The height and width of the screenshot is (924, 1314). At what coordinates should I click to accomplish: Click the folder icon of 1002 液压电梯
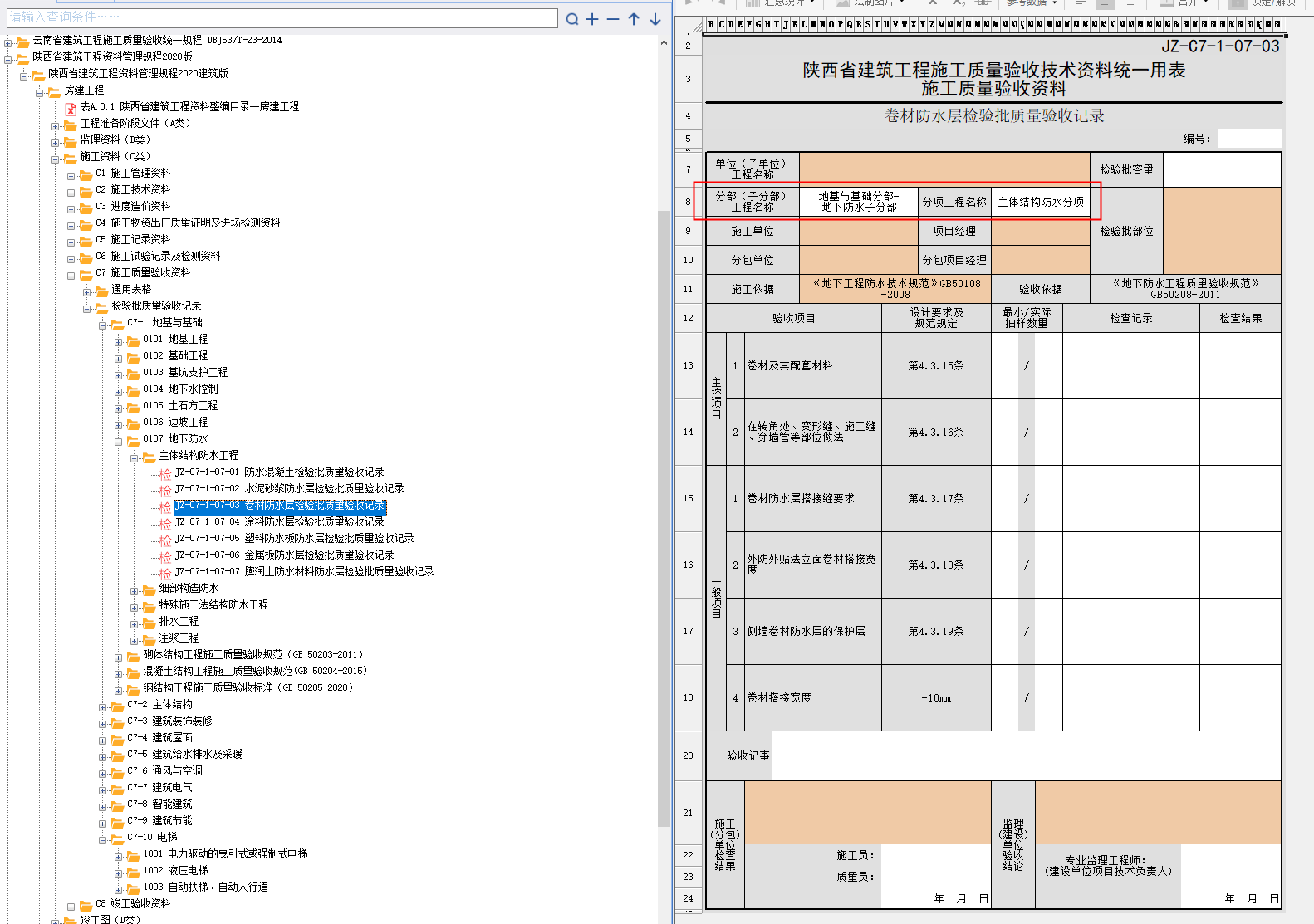tap(133, 872)
